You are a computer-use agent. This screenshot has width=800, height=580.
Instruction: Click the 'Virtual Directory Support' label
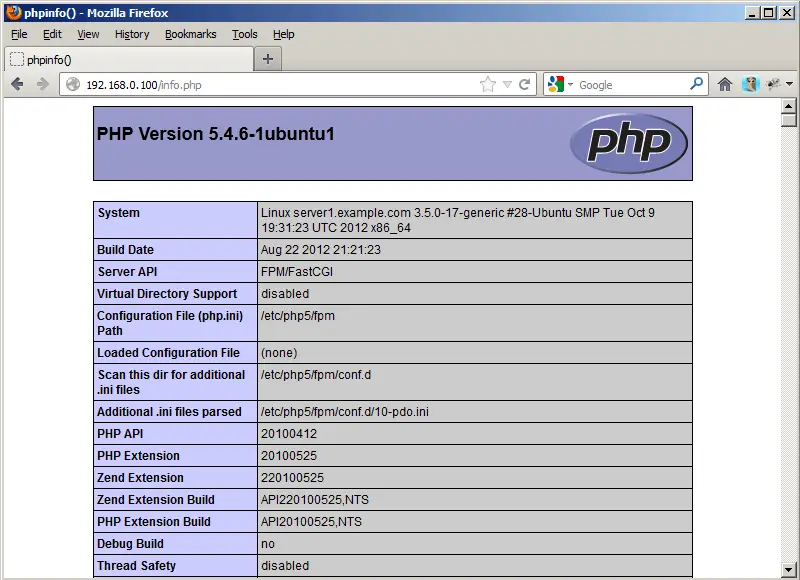tap(167, 294)
